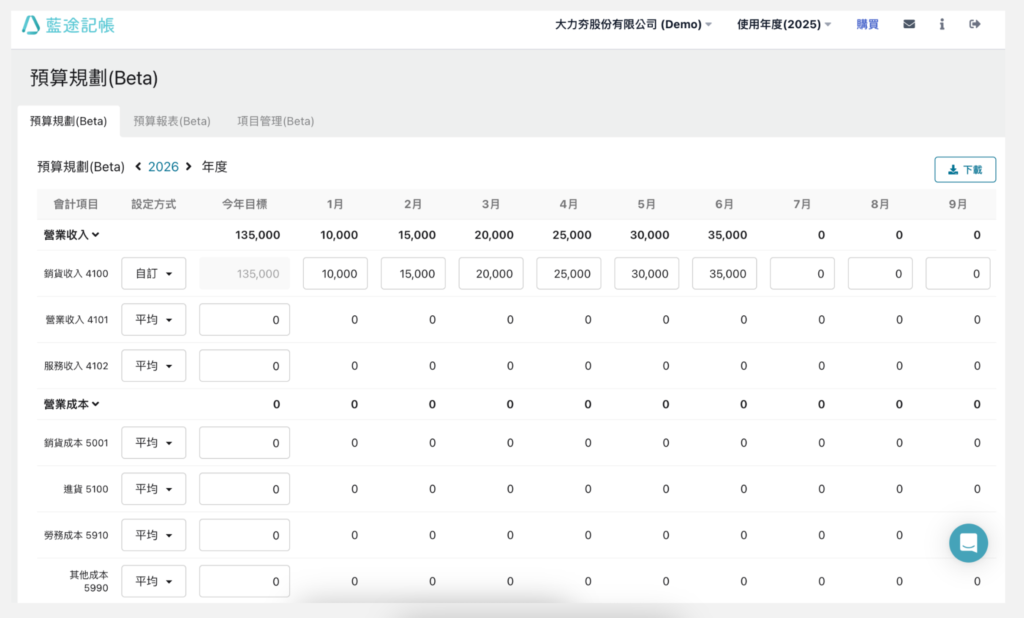Open the company selector 大力夯股份有限公司 dropdown
The width and height of the screenshot is (1024, 618).
click(633, 25)
